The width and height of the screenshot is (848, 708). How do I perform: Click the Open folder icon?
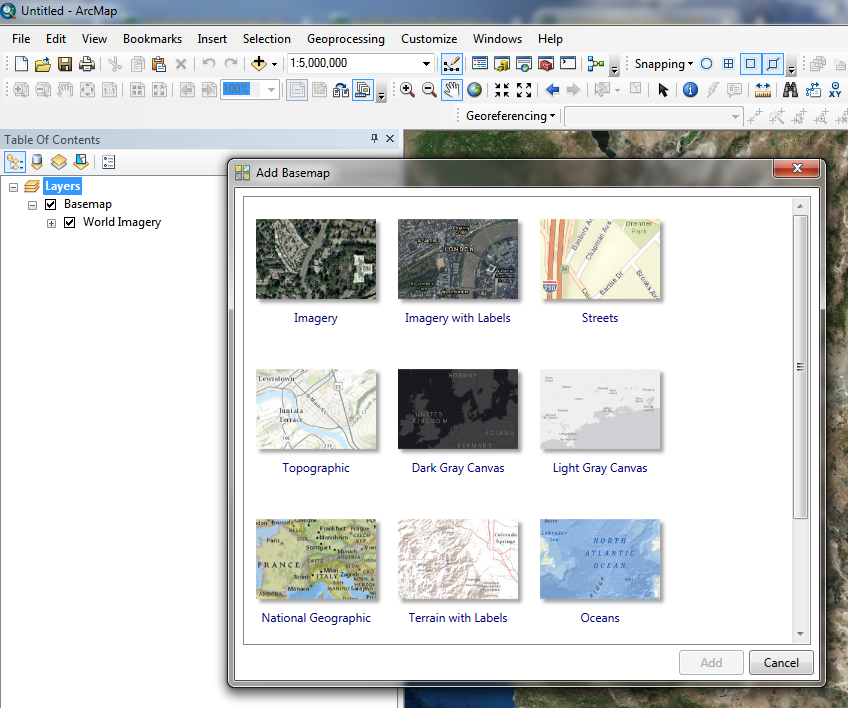(x=43, y=64)
